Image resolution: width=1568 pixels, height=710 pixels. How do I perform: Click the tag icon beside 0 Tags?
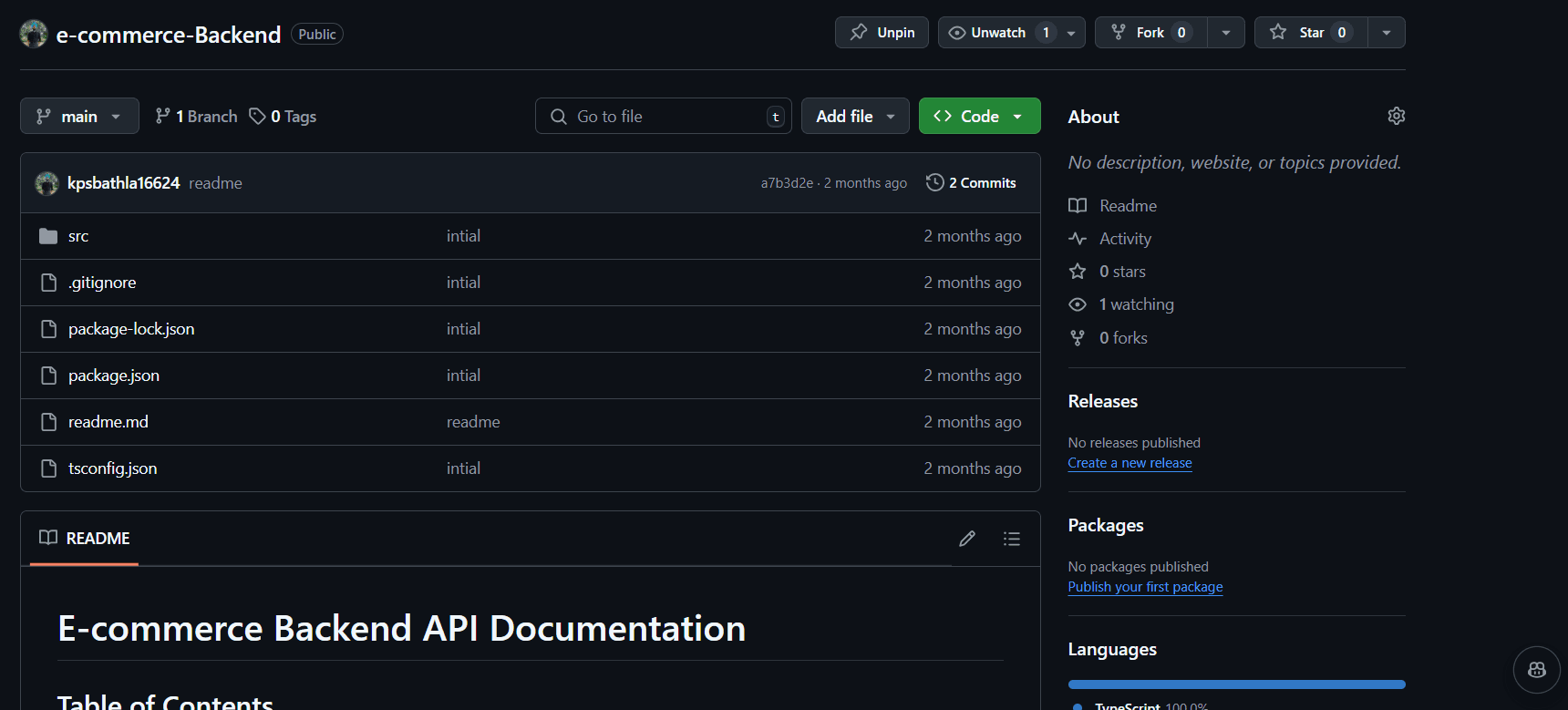(x=258, y=116)
